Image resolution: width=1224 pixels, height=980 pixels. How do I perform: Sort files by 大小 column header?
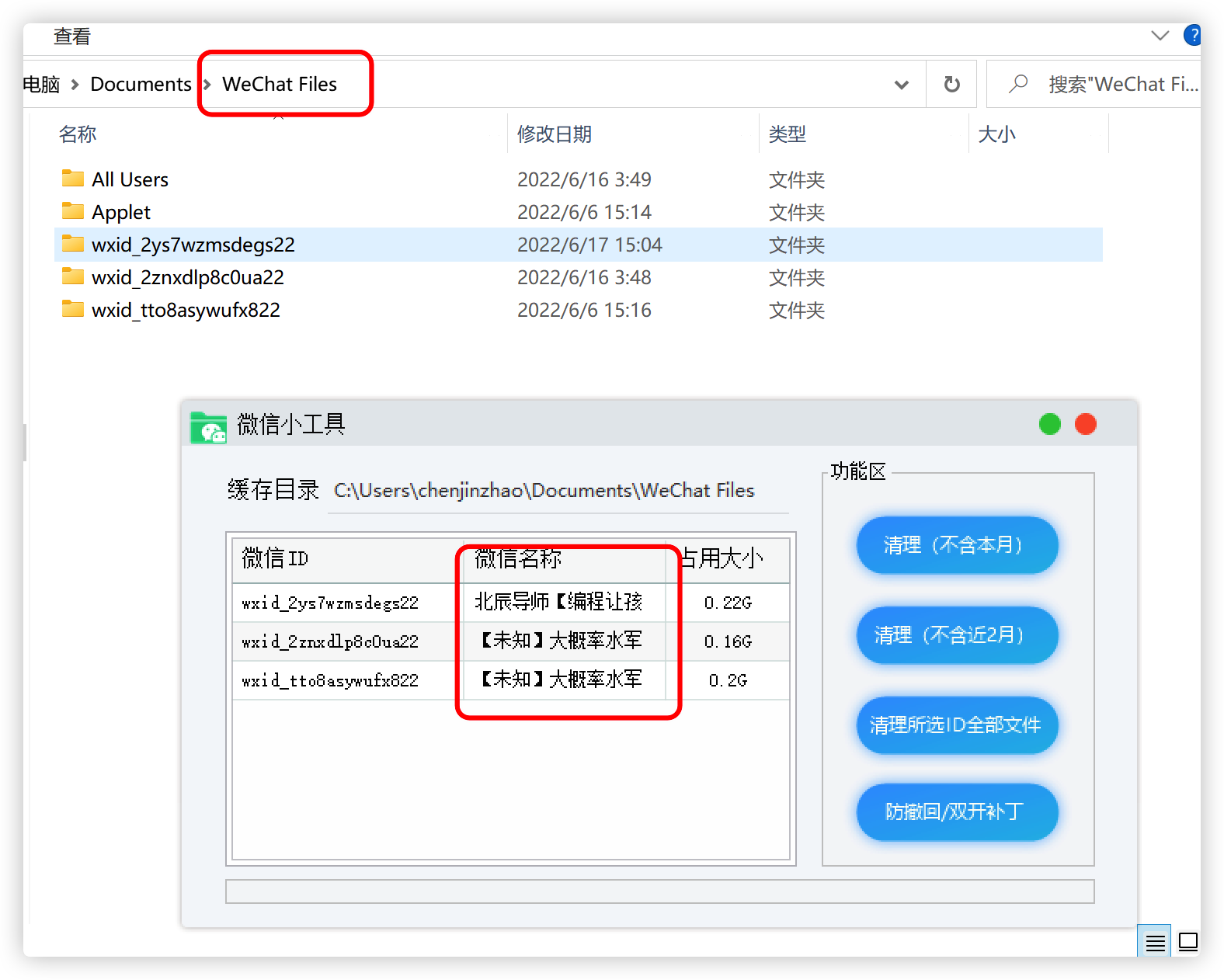[997, 134]
